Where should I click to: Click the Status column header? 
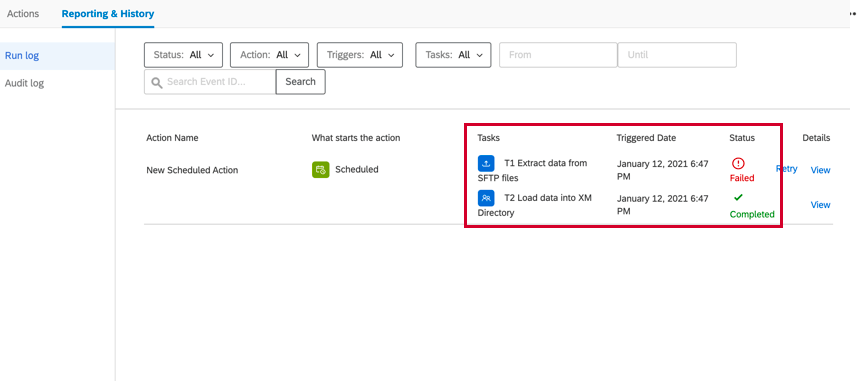[x=742, y=138]
